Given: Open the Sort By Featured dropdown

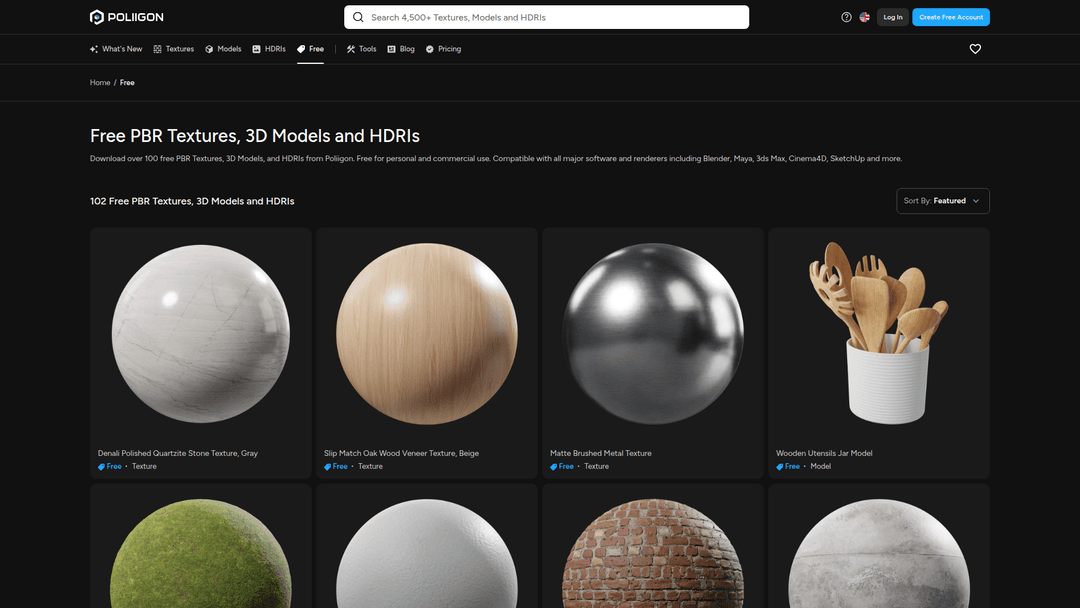Looking at the screenshot, I should (x=942, y=201).
